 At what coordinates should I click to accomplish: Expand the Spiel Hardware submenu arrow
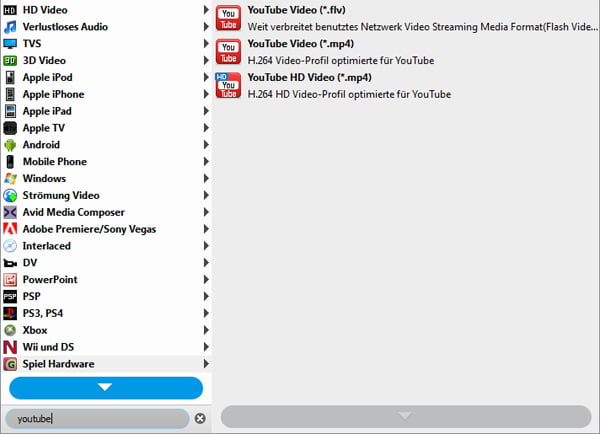(206, 364)
